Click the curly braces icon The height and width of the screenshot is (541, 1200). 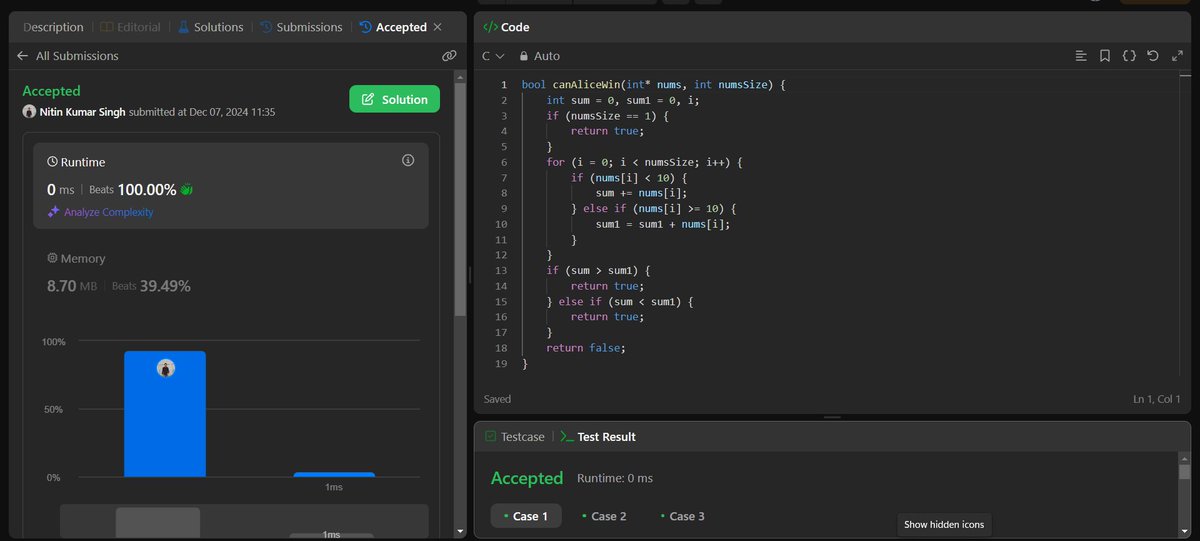(1129, 56)
